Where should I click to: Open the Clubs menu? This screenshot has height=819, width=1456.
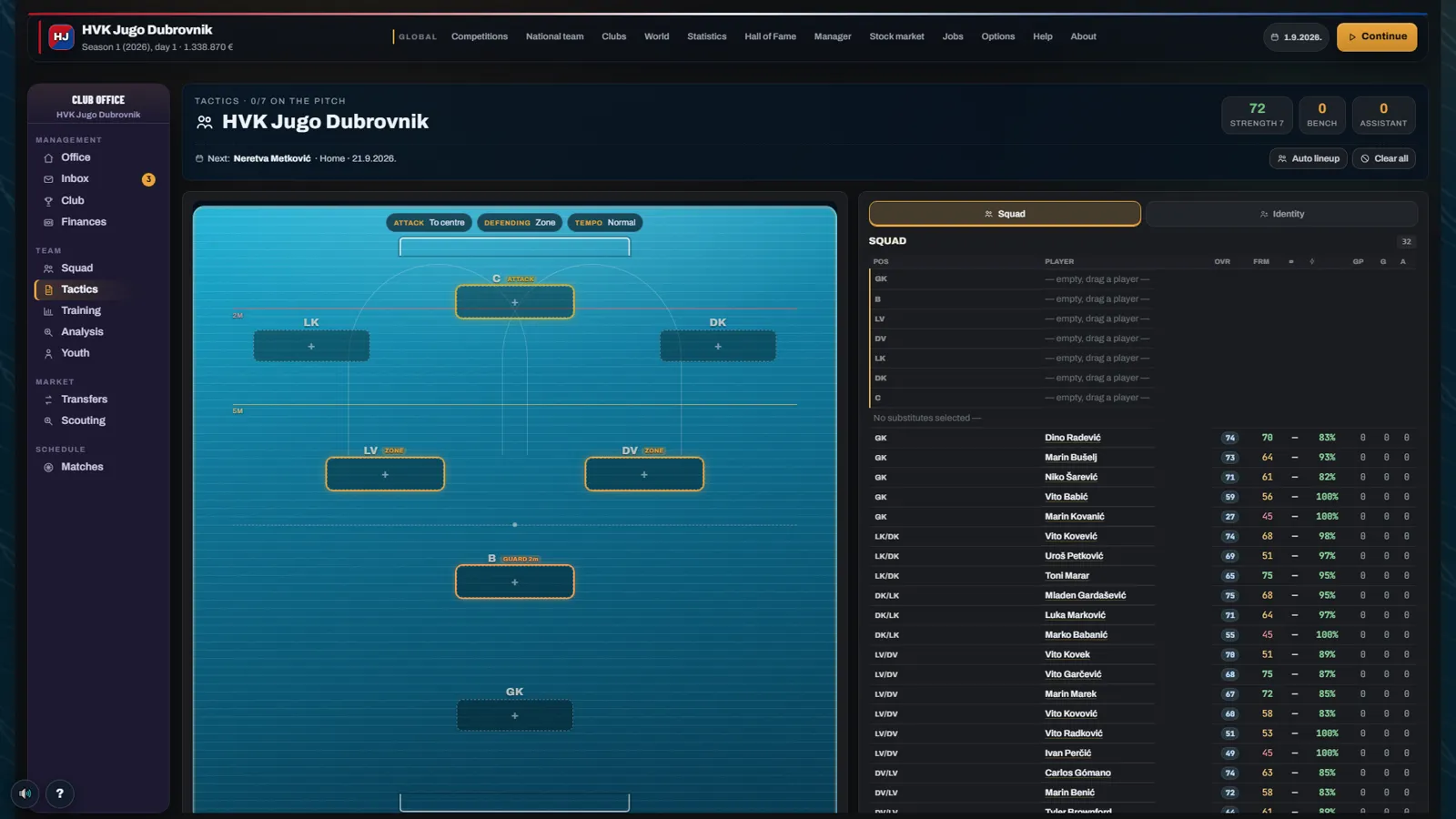[x=614, y=37]
